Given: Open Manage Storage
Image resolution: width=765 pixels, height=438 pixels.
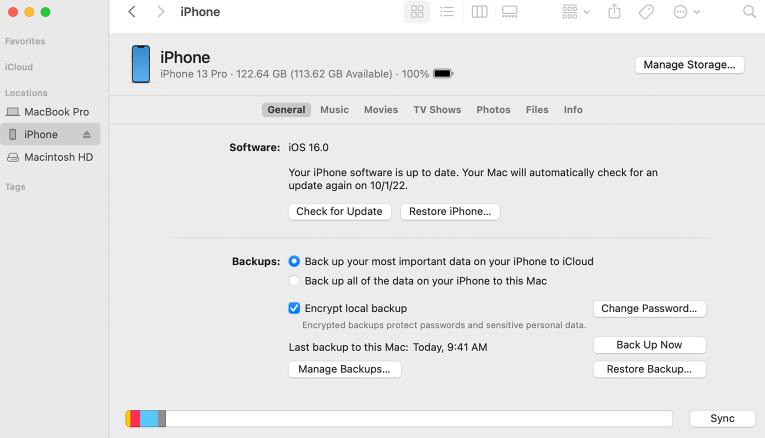Looking at the screenshot, I should click(689, 65).
